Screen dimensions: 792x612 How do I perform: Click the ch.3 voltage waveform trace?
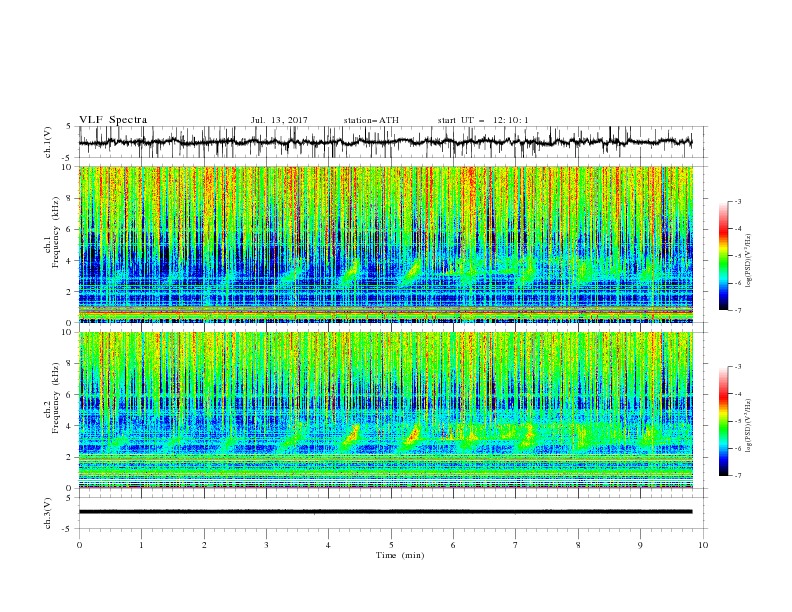385,512
